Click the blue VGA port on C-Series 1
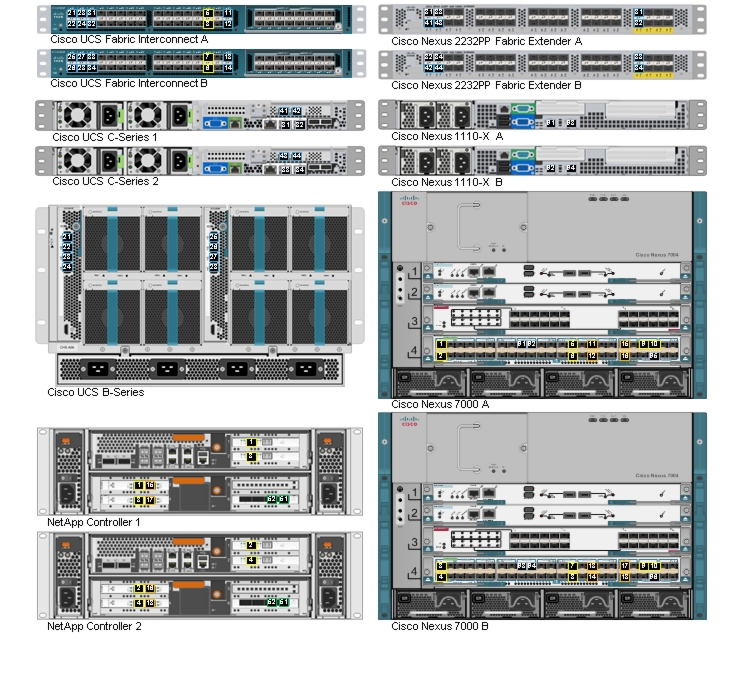 (216, 124)
